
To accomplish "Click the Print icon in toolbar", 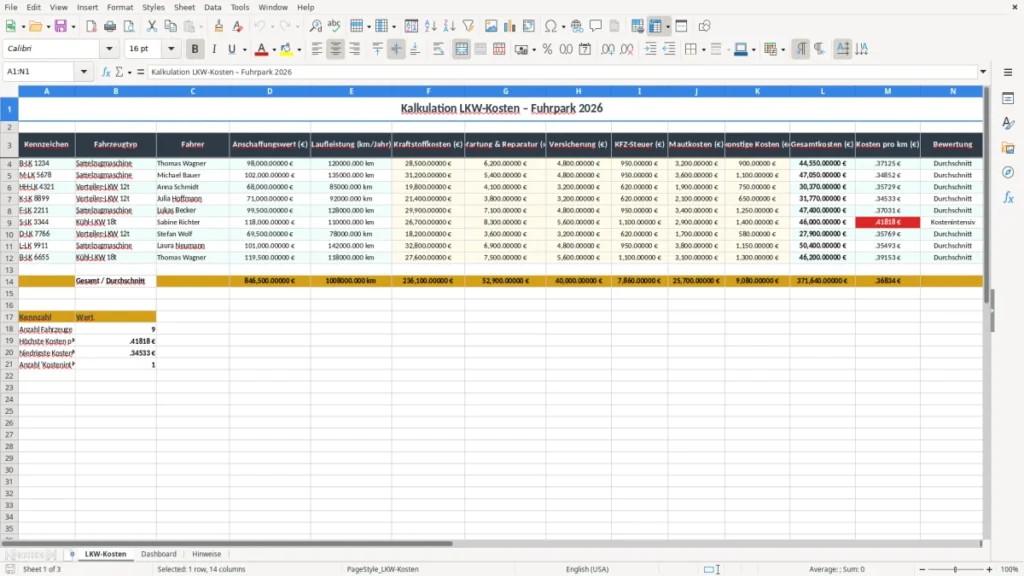I will (x=110, y=26).
